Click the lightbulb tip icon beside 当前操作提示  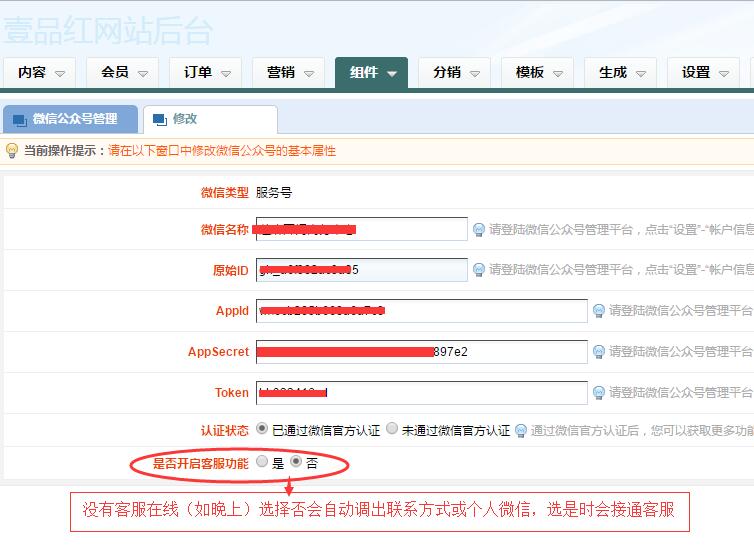(12, 151)
